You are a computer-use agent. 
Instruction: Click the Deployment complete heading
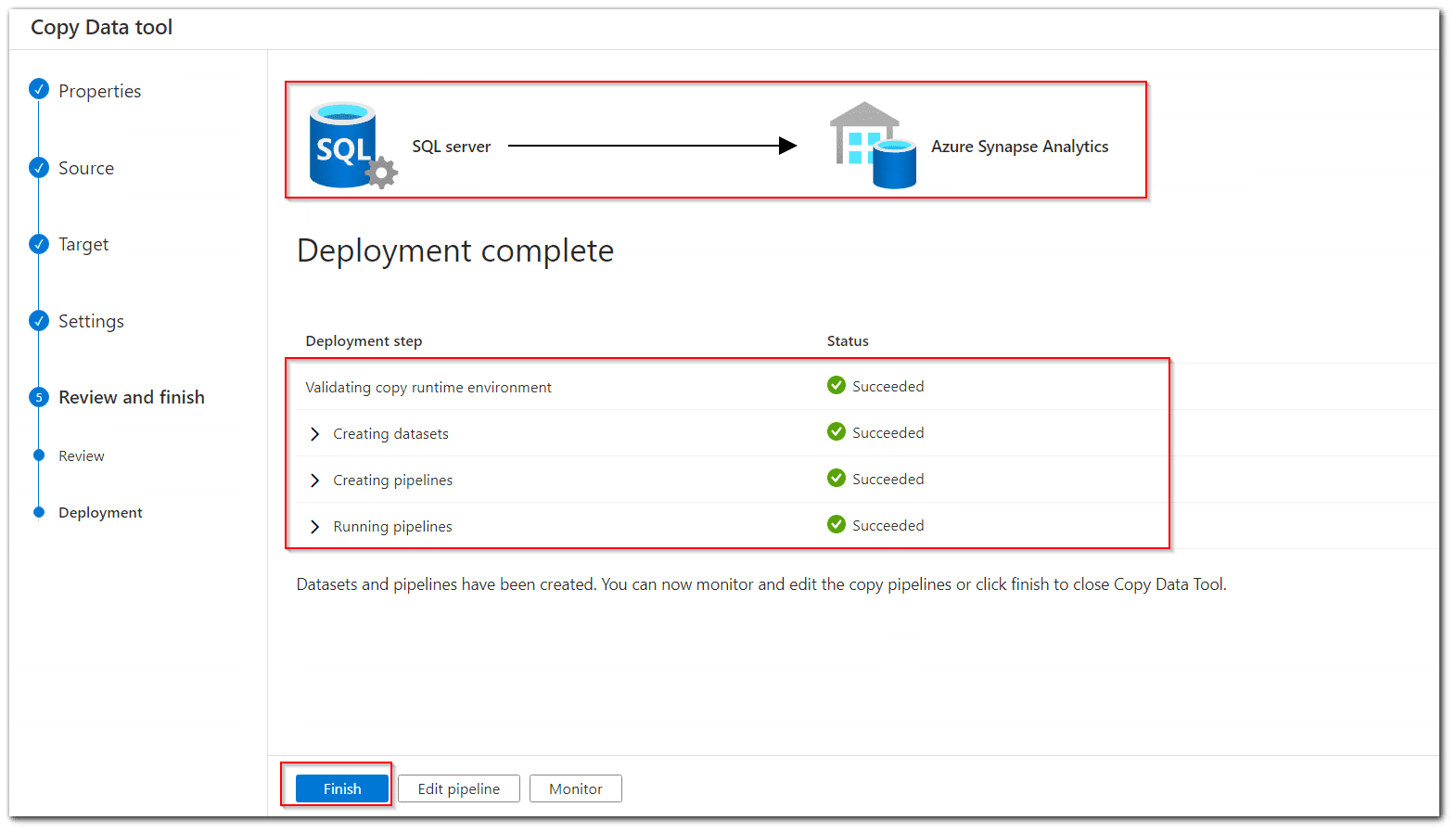(x=455, y=250)
